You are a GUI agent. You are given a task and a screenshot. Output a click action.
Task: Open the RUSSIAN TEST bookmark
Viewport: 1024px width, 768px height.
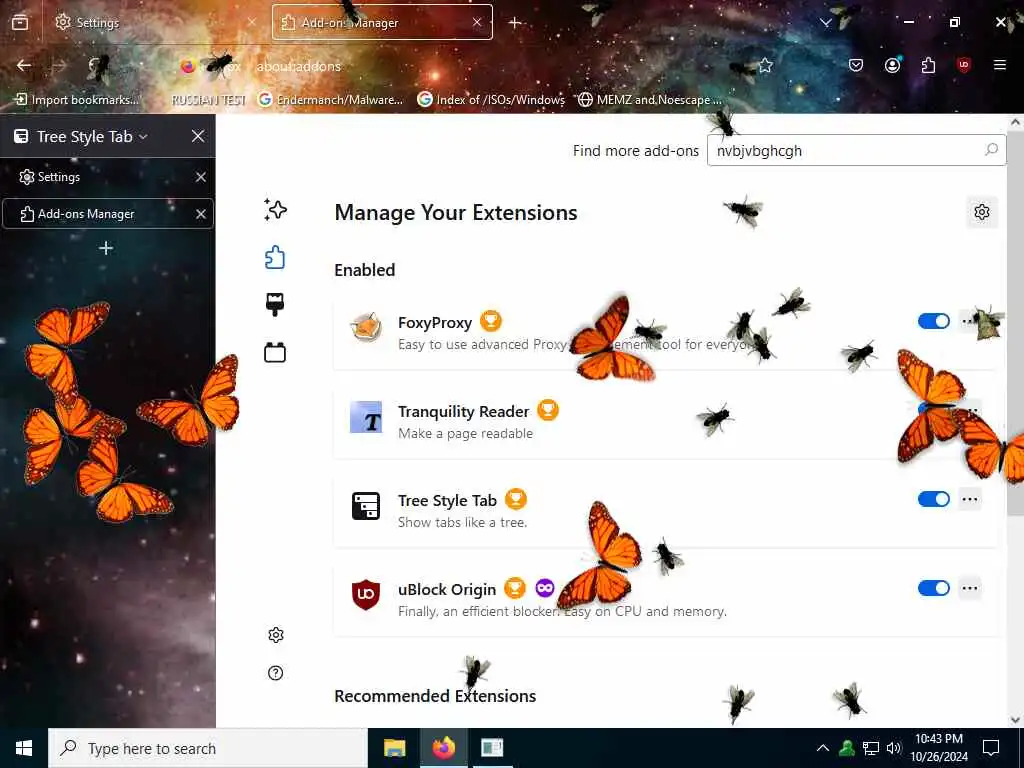pyautogui.click(x=208, y=99)
